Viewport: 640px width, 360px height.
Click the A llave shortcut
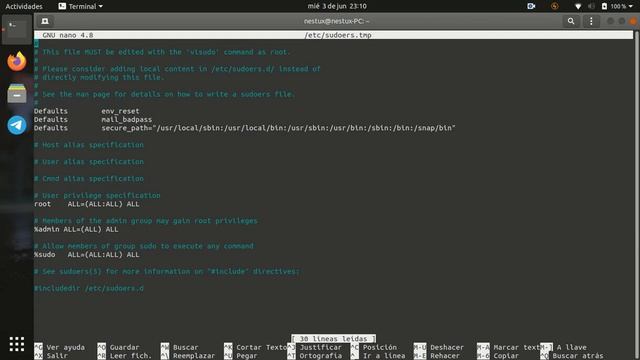pyautogui.click(x=564, y=347)
